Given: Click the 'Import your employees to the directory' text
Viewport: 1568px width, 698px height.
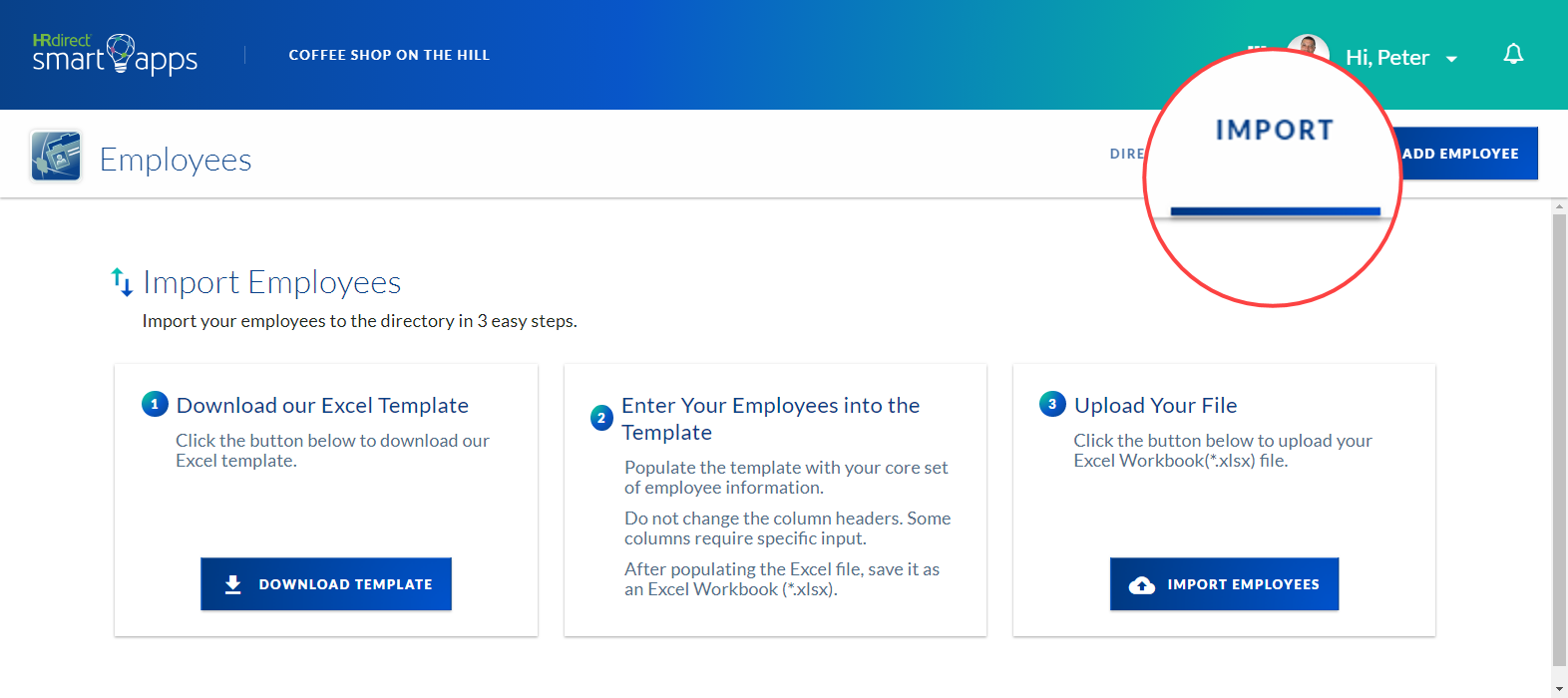Looking at the screenshot, I should [359, 321].
